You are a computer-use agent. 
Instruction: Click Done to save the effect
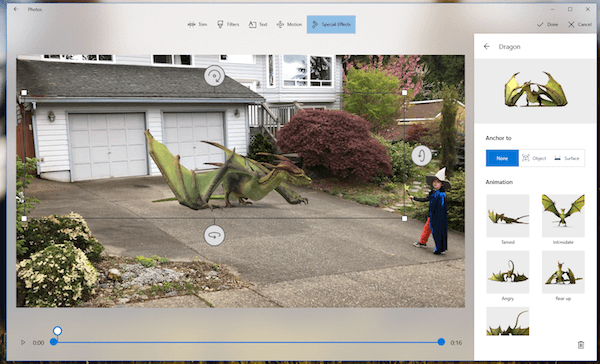click(x=548, y=24)
